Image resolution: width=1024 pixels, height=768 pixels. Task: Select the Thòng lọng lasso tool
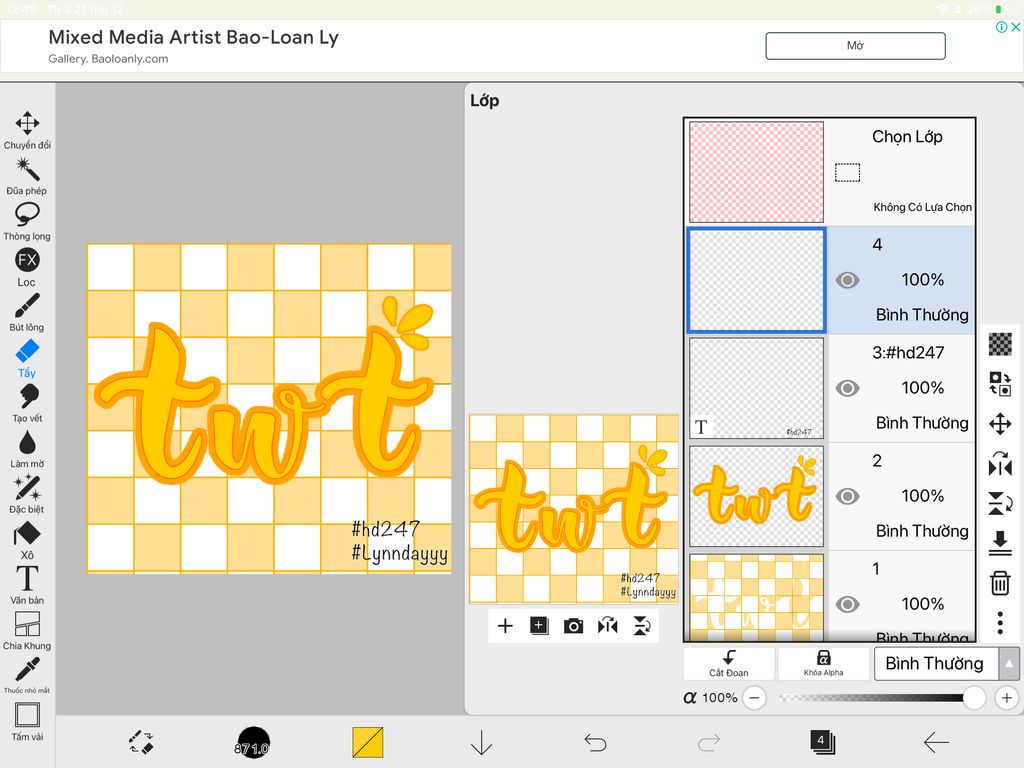pos(27,221)
